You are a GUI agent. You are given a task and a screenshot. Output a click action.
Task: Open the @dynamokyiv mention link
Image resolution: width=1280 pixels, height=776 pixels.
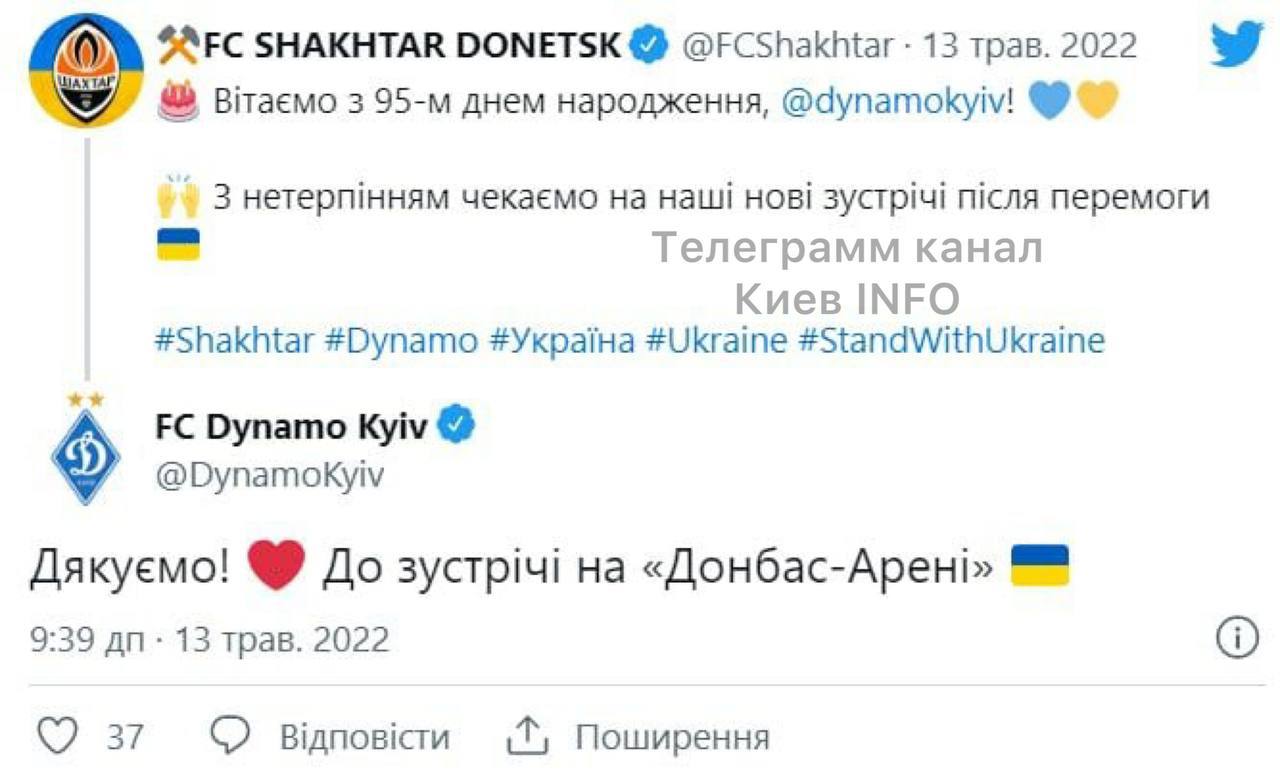891,103
